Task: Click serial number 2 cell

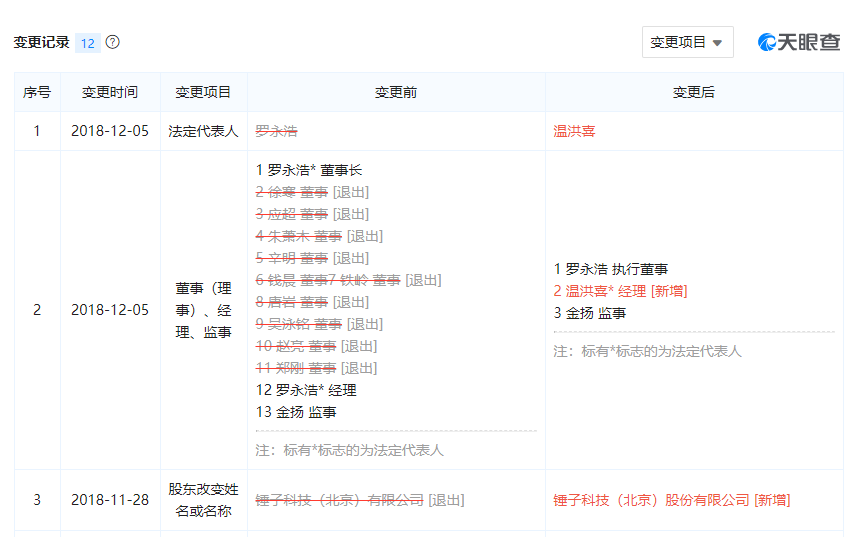Action: pos(37,310)
